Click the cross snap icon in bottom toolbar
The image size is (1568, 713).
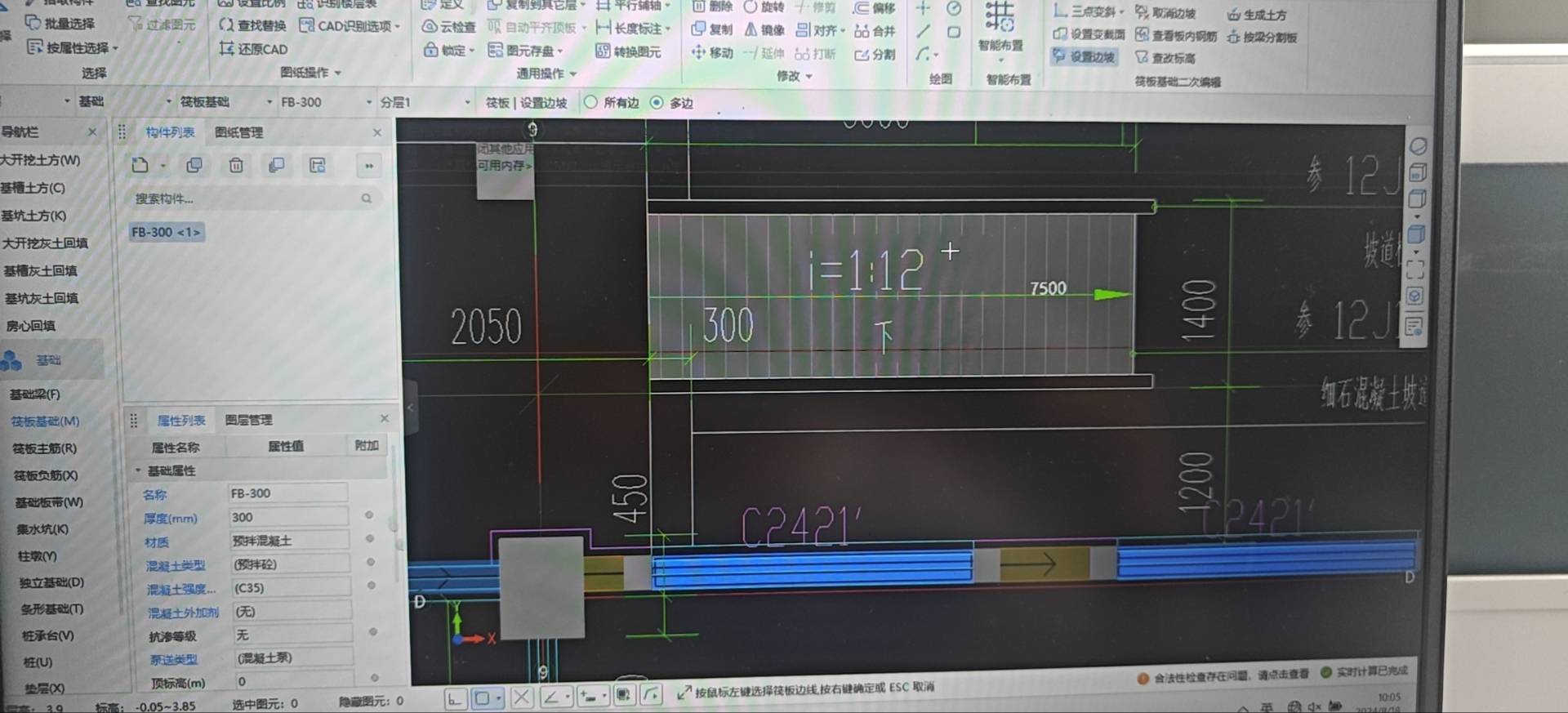click(x=521, y=697)
